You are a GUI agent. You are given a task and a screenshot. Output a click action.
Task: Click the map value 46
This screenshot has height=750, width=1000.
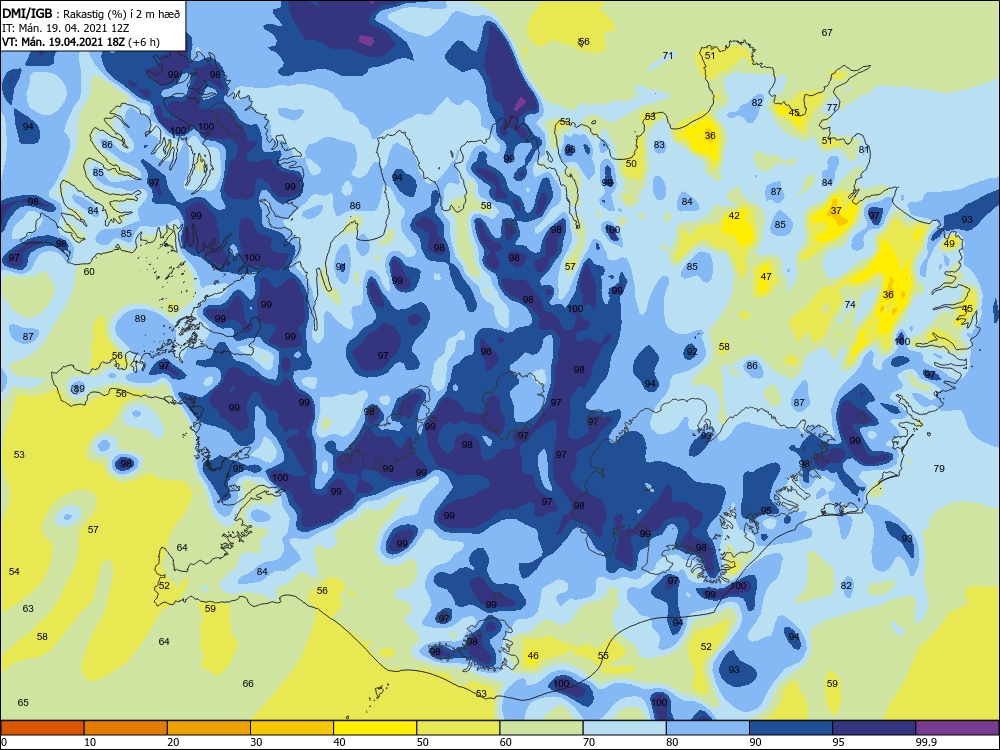click(533, 656)
